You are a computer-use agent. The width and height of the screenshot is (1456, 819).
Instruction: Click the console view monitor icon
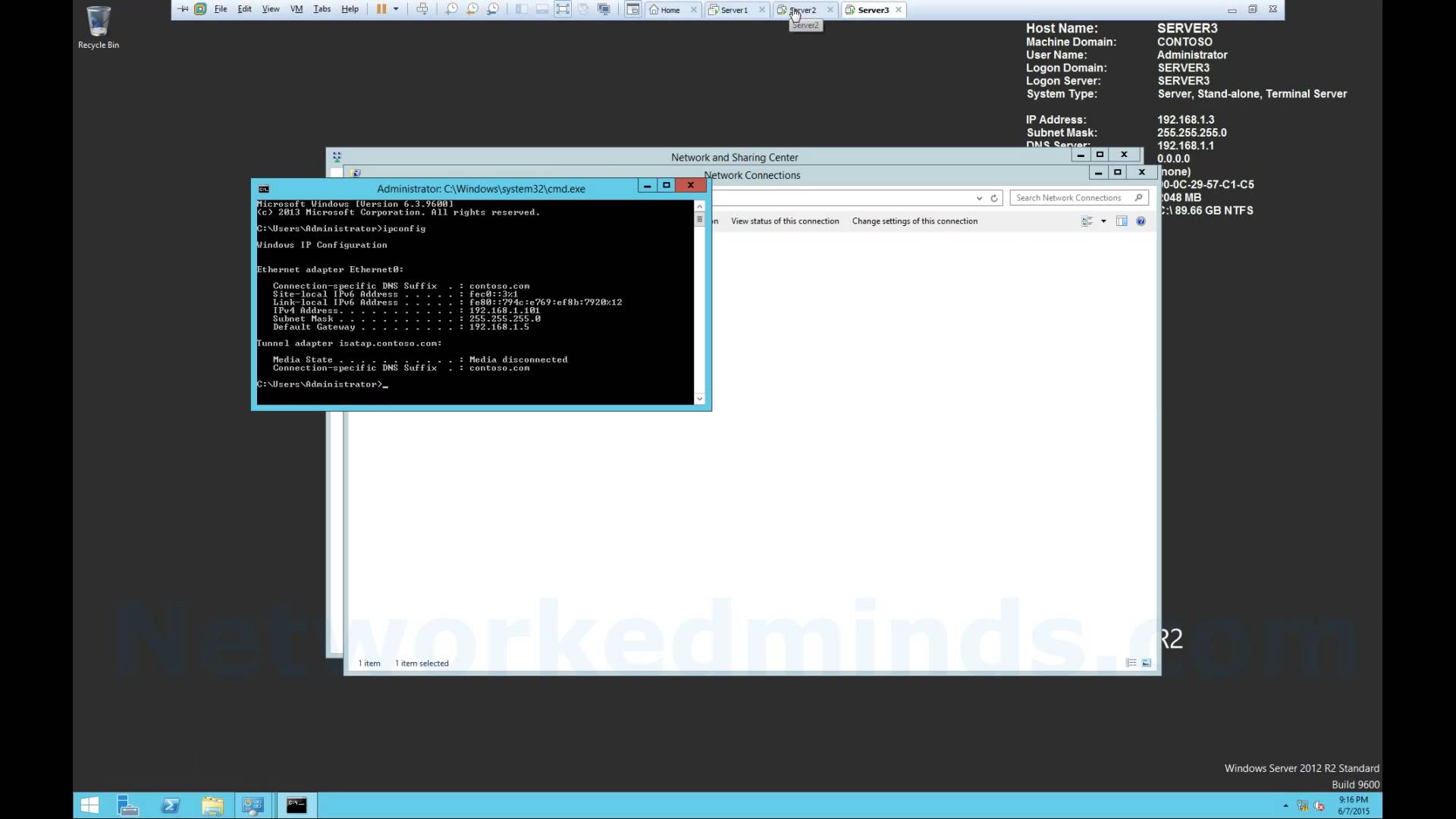point(604,9)
